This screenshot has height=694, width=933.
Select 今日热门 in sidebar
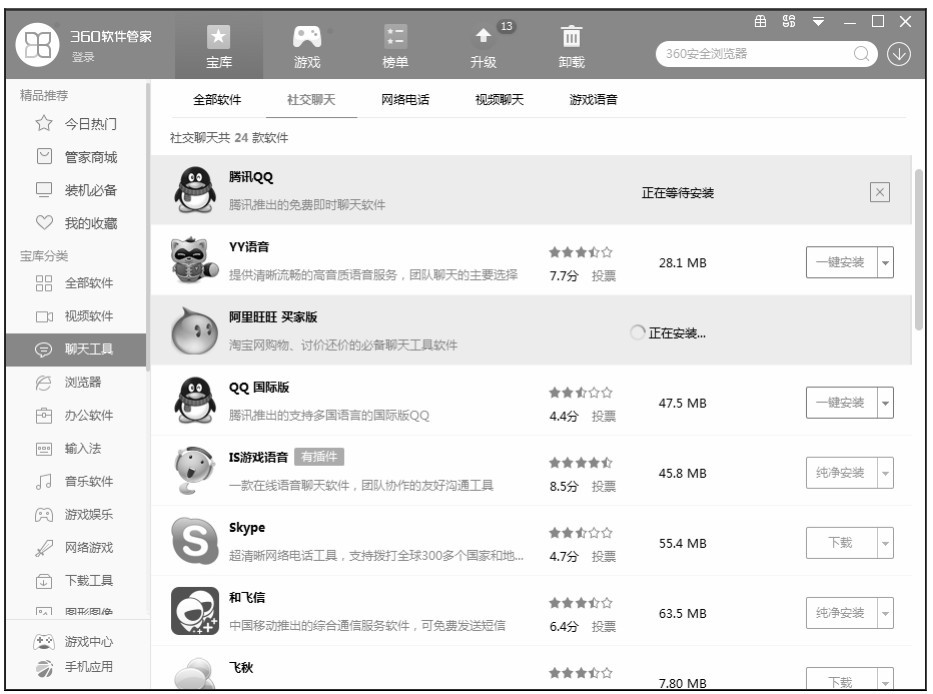(76, 124)
